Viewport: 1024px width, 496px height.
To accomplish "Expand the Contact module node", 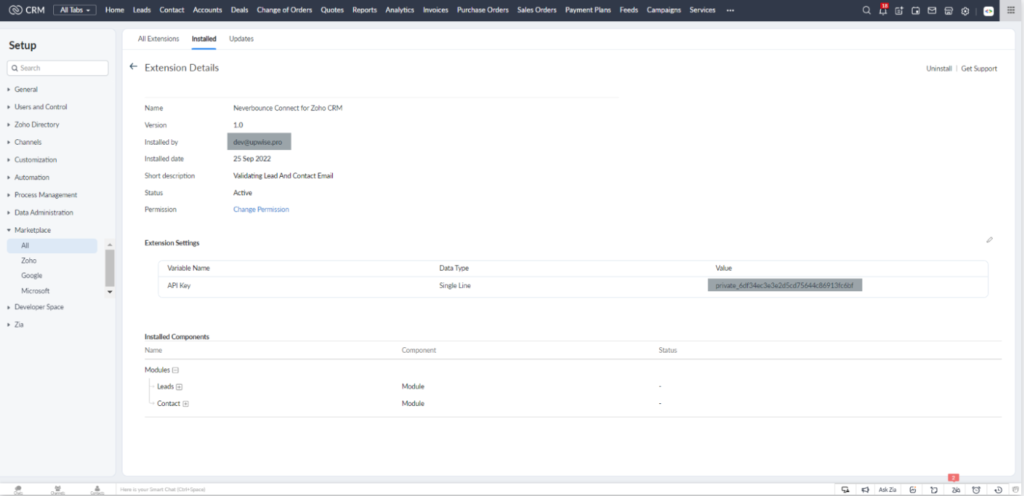I will pyautogui.click(x=185, y=404).
